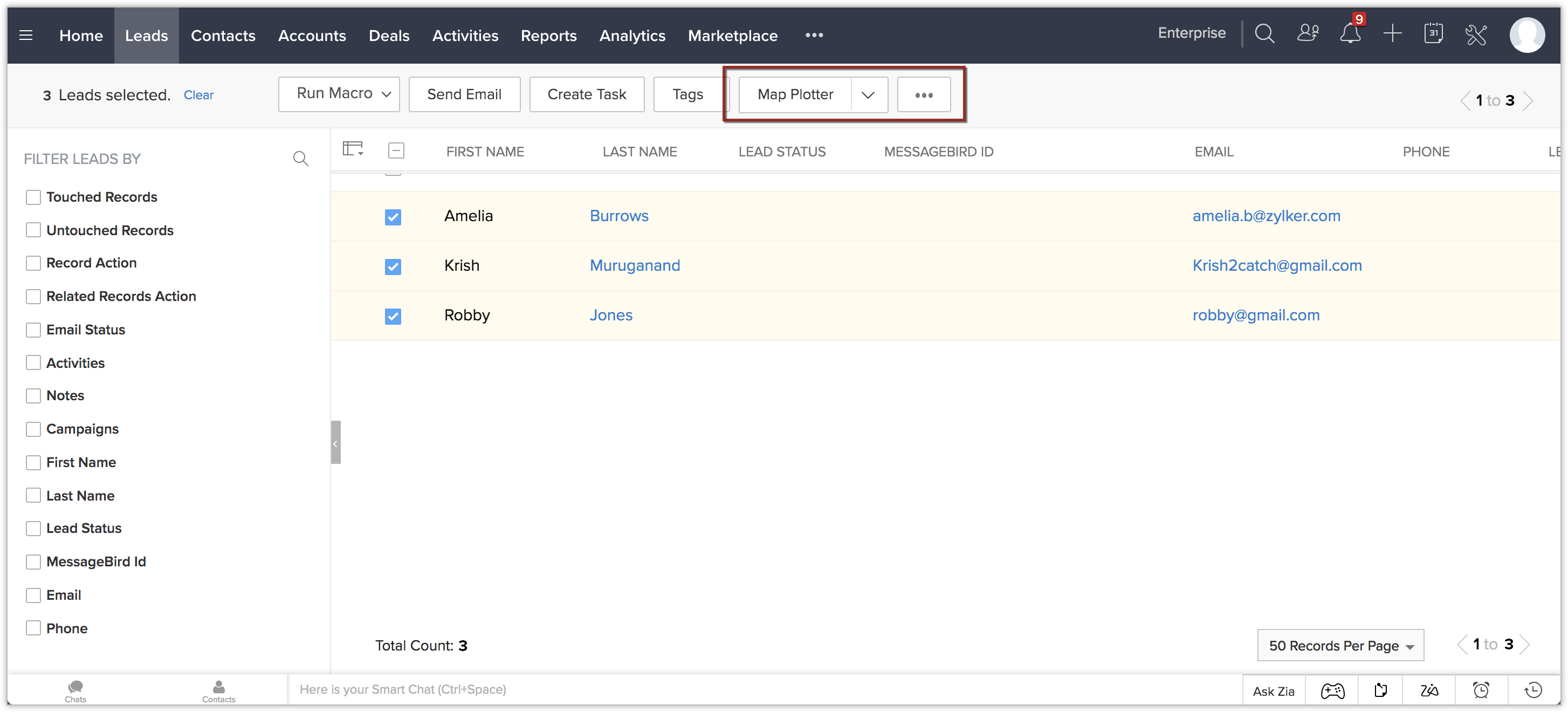This screenshot has width=1568, height=712.
Task: Click the Send Email button
Action: [464, 94]
